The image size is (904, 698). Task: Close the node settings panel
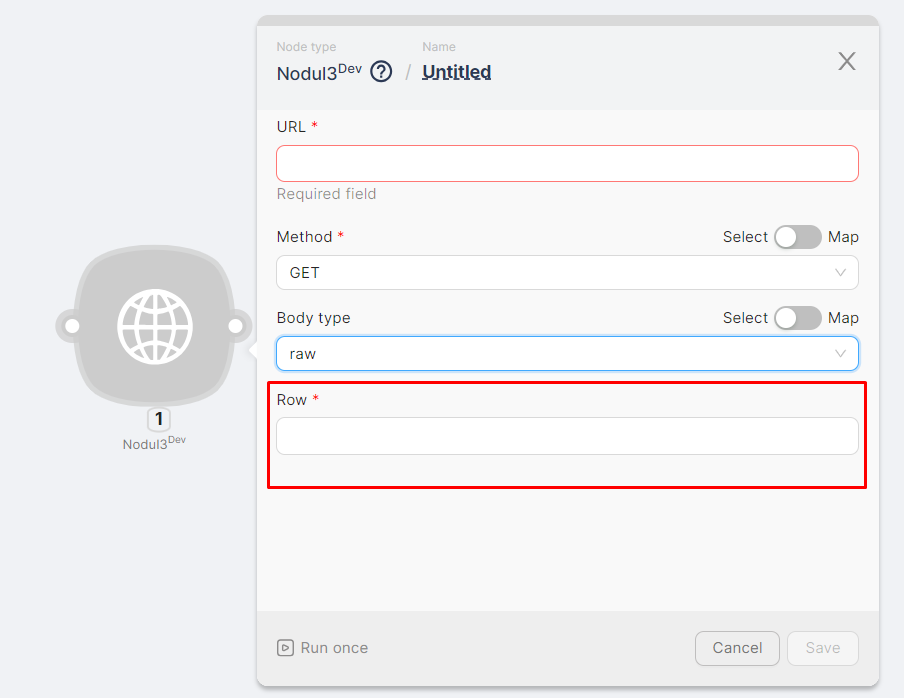coord(846,61)
